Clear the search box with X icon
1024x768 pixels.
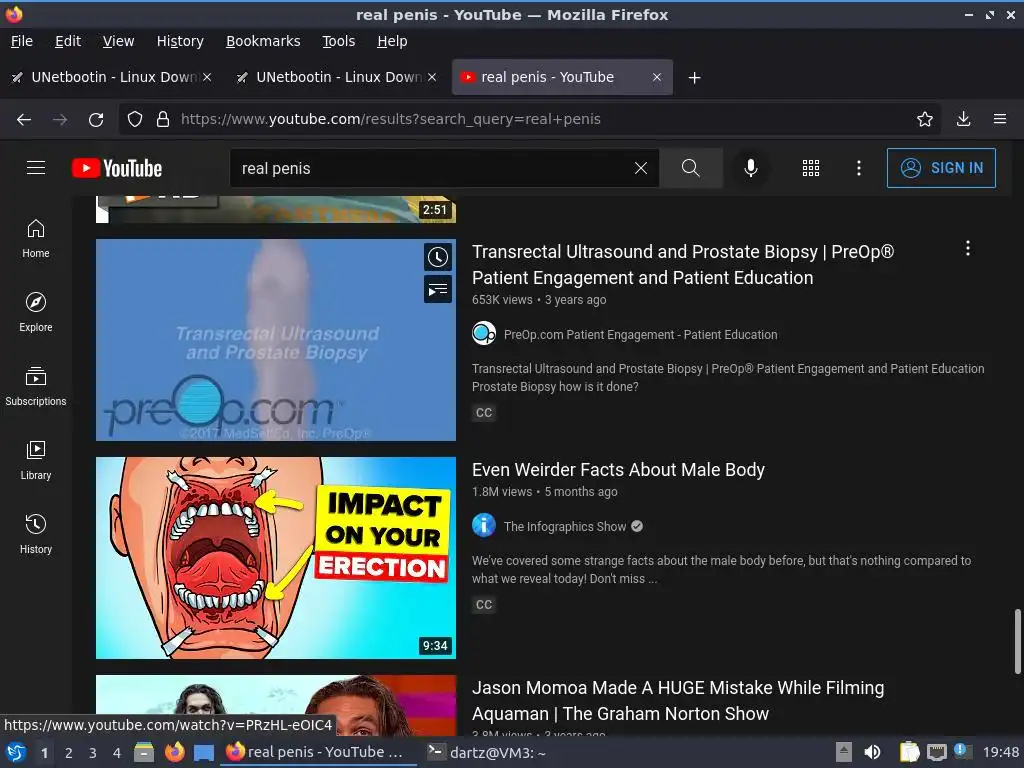[641, 168]
